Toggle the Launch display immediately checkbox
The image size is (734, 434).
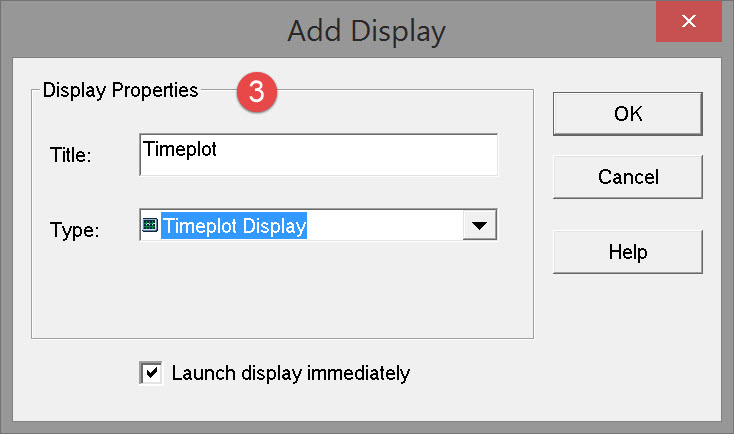point(151,373)
